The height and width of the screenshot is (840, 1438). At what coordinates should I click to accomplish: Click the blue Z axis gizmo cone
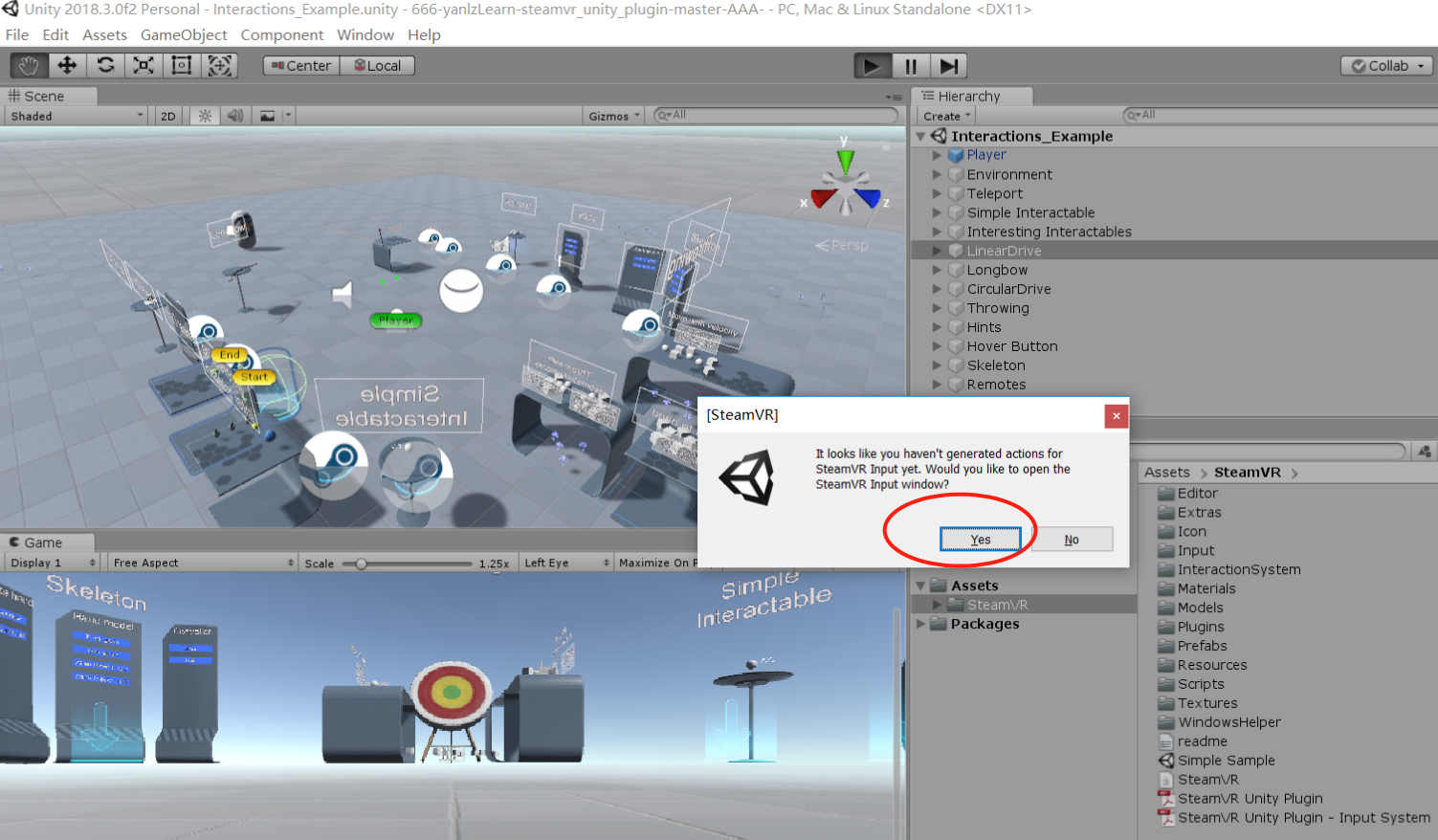click(869, 198)
